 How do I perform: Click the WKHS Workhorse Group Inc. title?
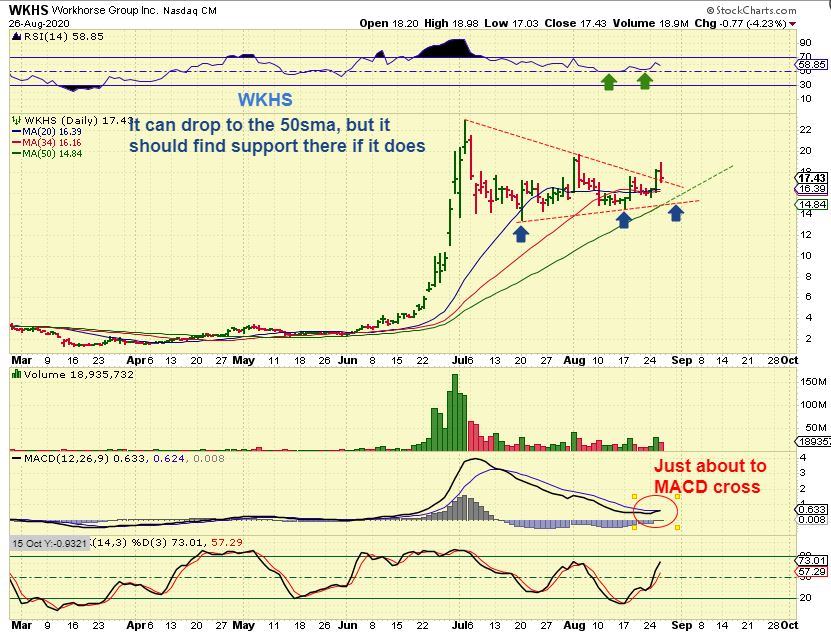point(83,10)
